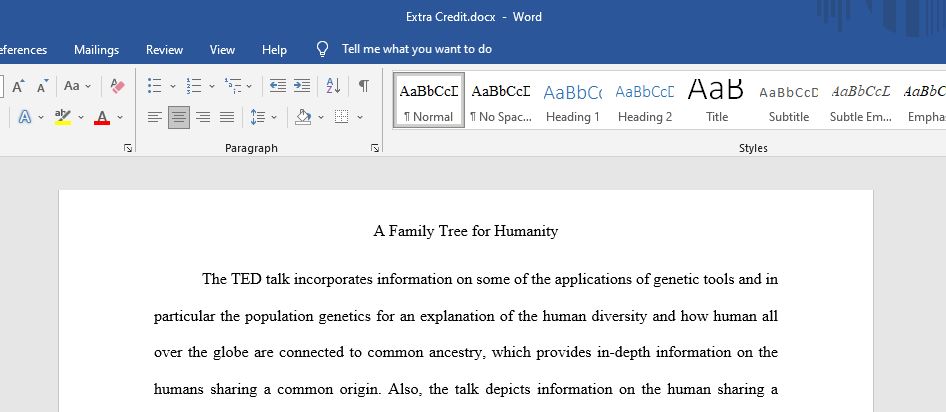
Task: Apply the Subtitle style
Action: (x=789, y=100)
